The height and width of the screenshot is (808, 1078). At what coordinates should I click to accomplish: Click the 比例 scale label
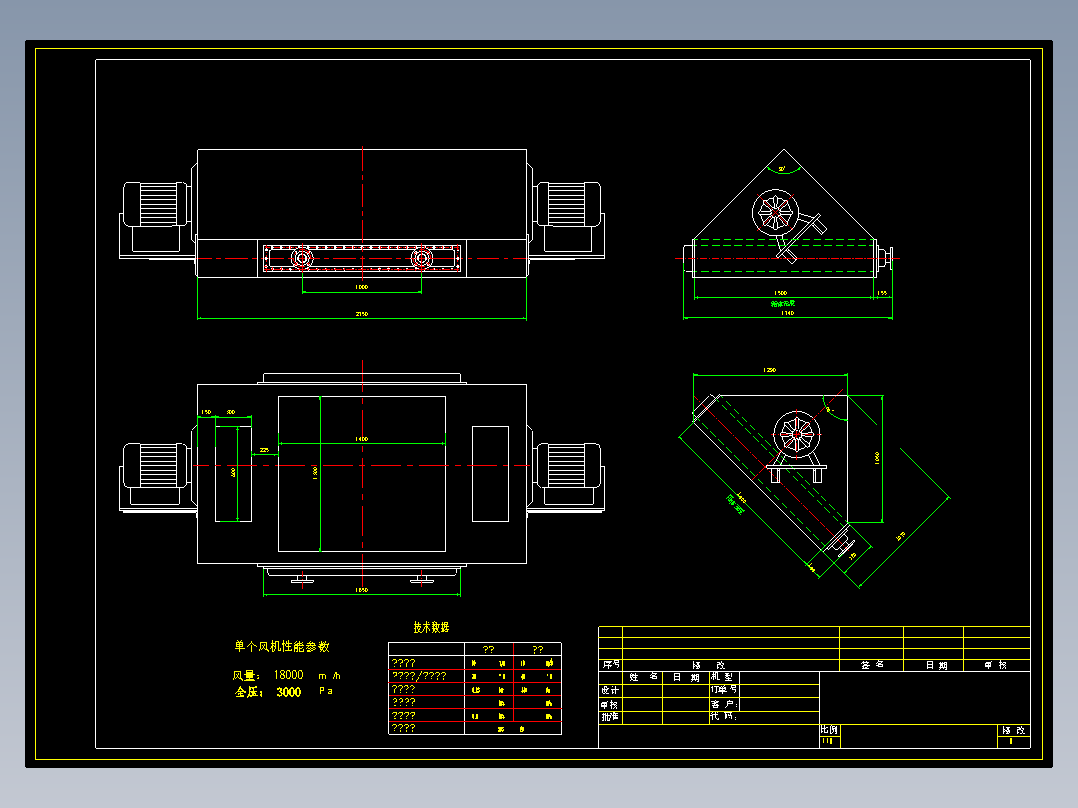click(x=829, y=730)
